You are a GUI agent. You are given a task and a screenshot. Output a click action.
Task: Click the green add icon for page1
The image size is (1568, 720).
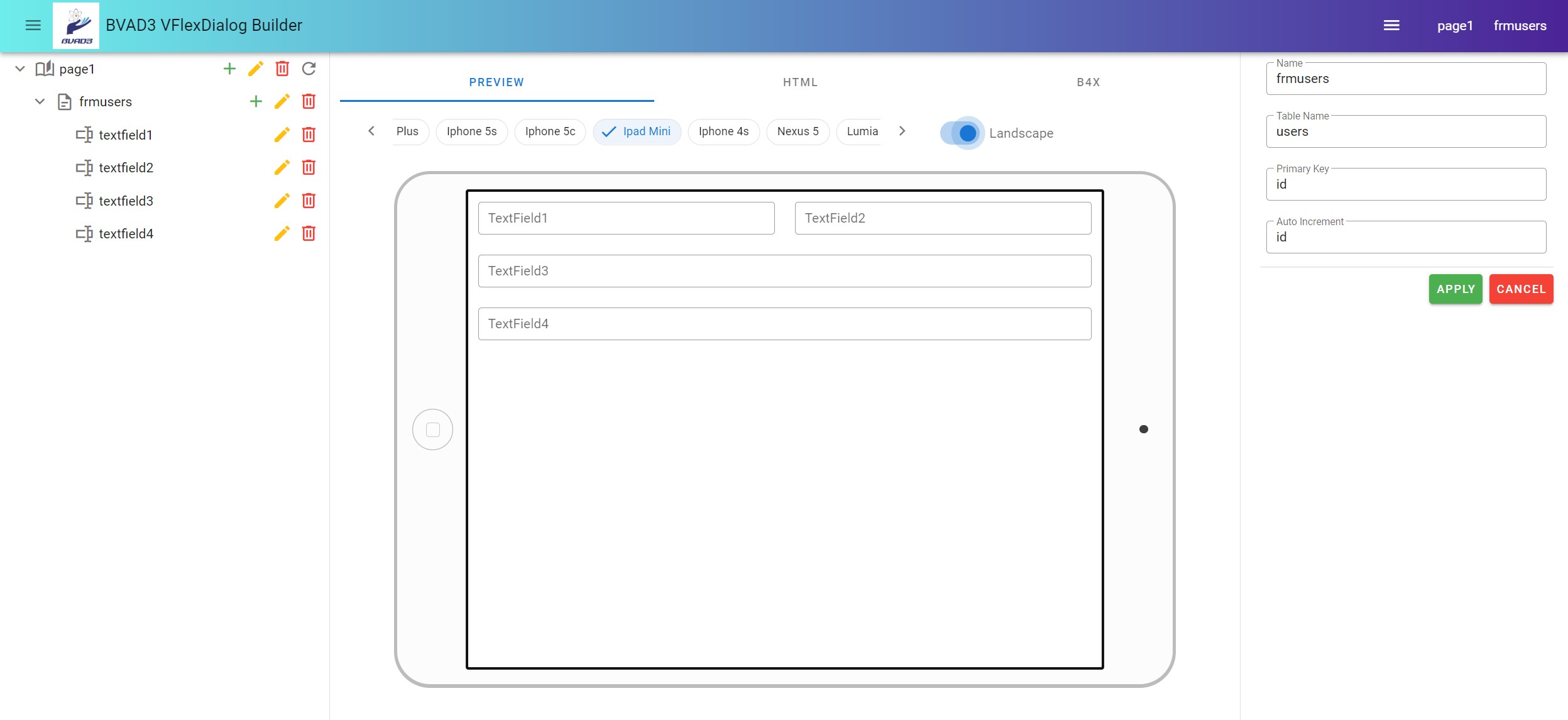coord(229,69)
